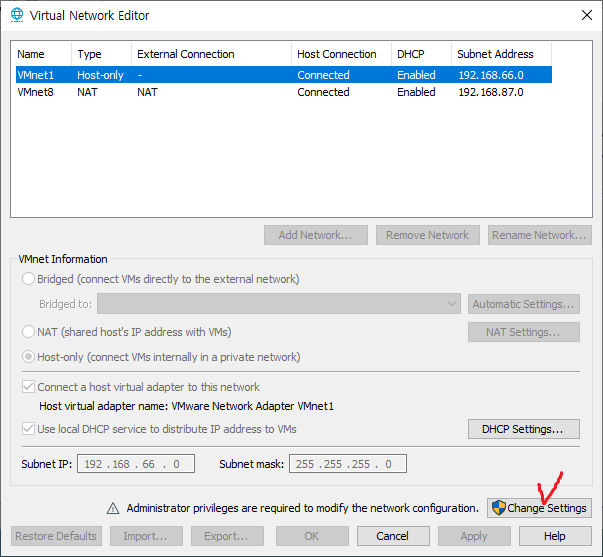Viewport: 603px width, 557px height.
Task: Toggle Connect a host virtual adapter checkbox
Action: 28,387
